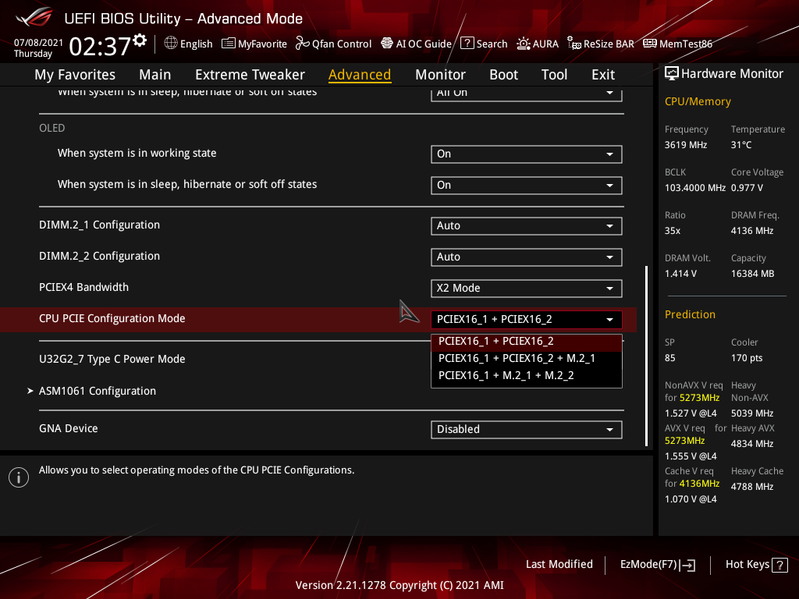The image size is (799, 599).
Task: Open the Extreme Tweaker tab
Action: pos(250,75)
